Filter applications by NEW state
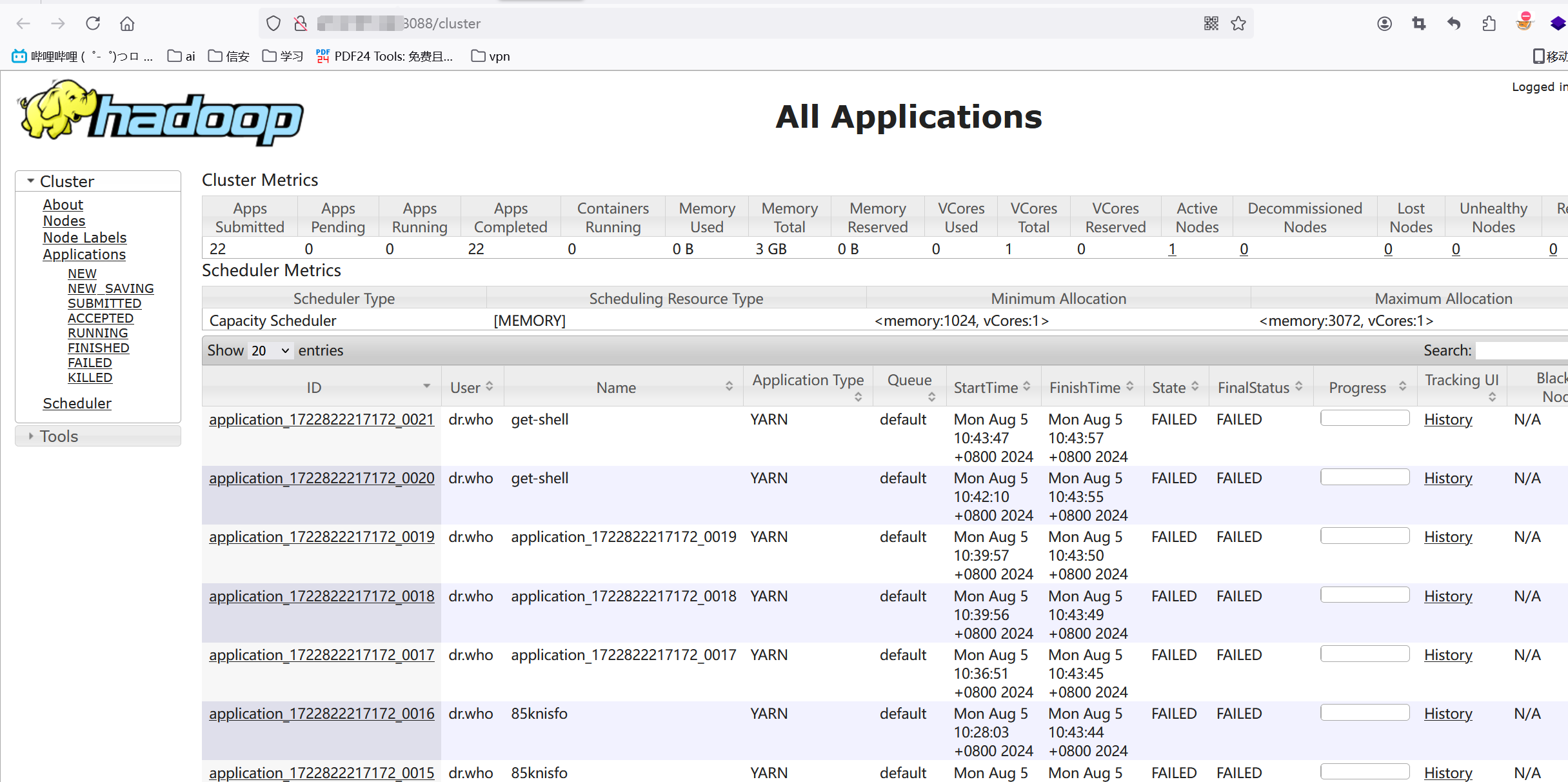 (82, 274)
